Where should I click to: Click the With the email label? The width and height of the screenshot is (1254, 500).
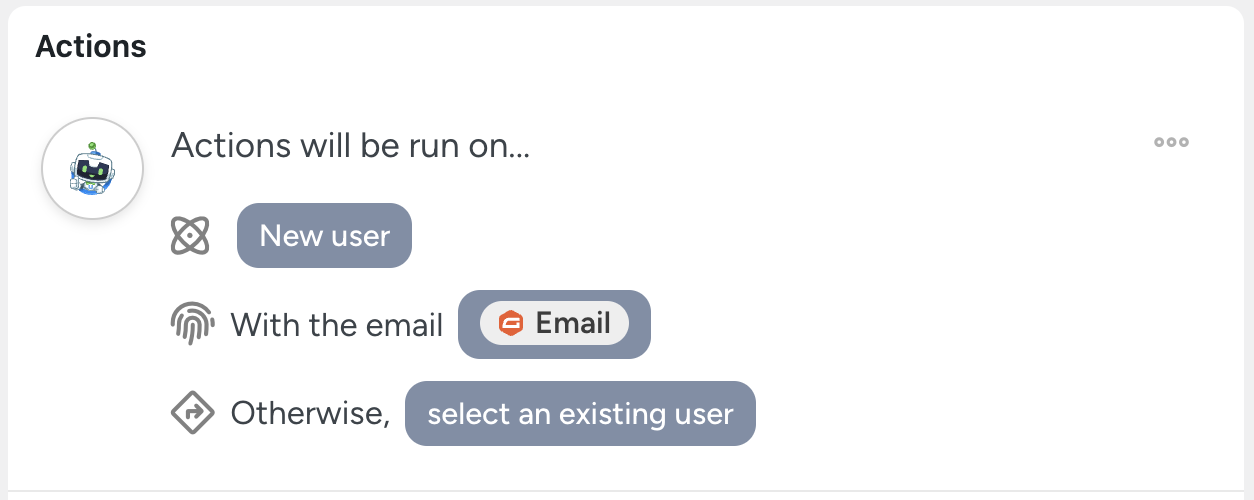click(x=337, y=325)
